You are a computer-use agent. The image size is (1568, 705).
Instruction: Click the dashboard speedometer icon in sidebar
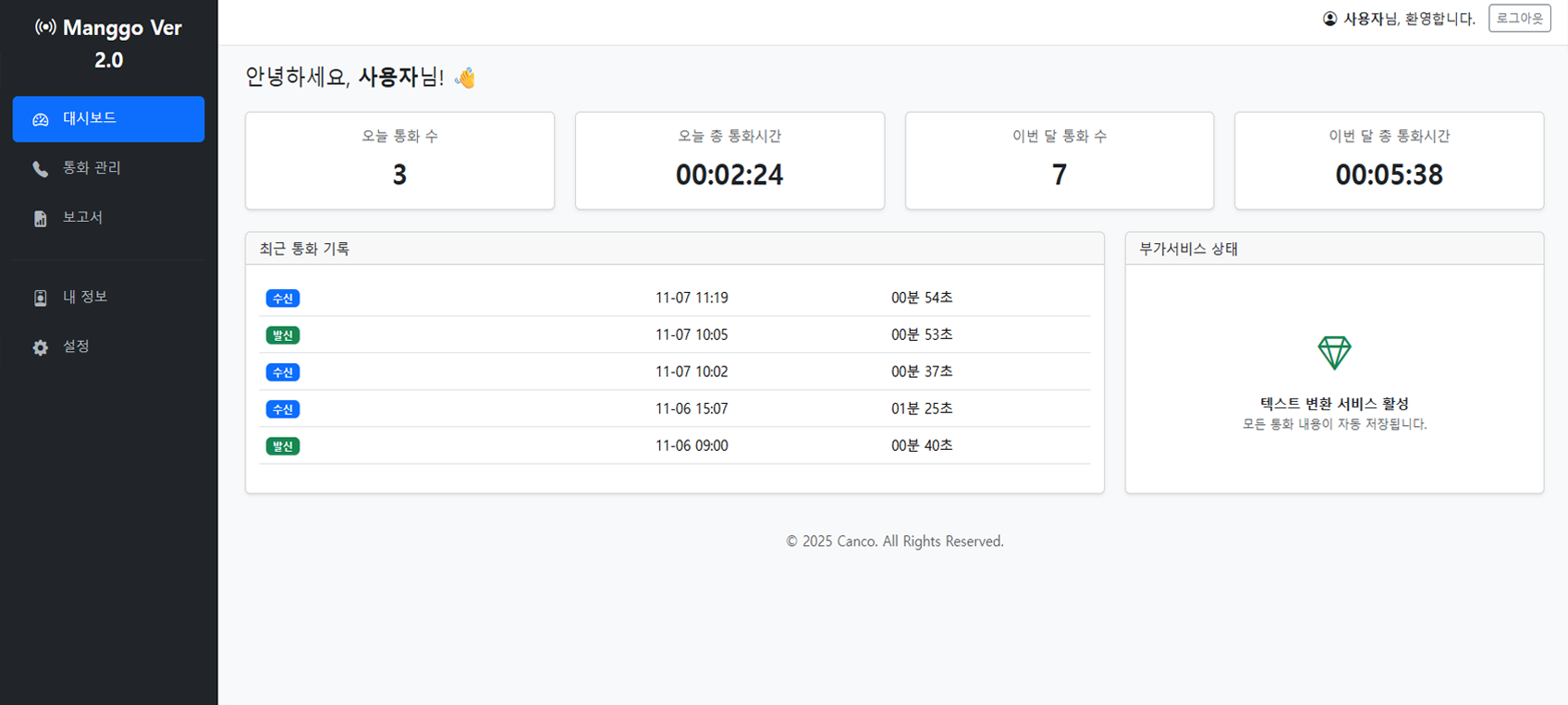pyautogui.click(x=41, y=119)
